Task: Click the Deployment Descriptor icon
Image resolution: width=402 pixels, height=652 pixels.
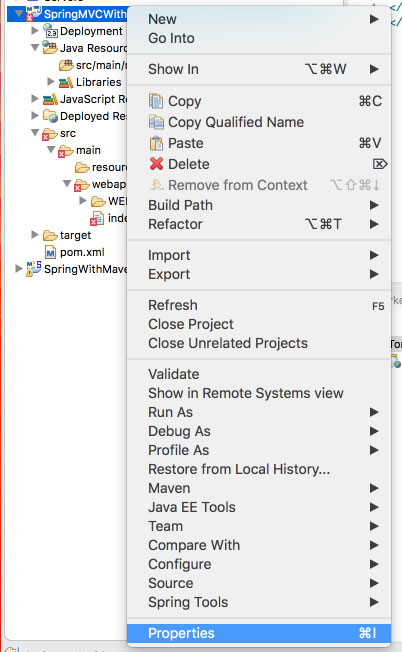Action: [x=50, y=31]
